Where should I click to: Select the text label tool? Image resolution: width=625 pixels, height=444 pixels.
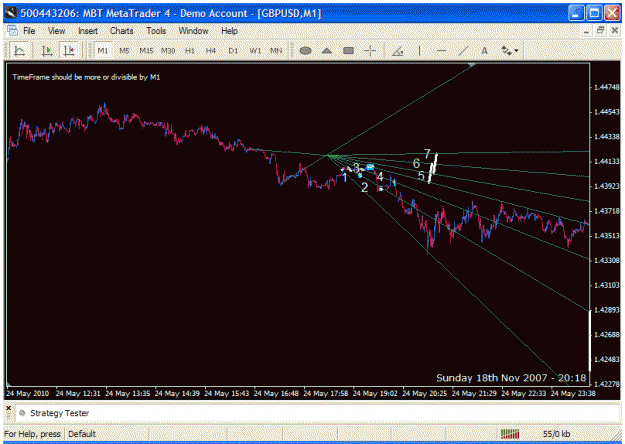click(484, 51)
